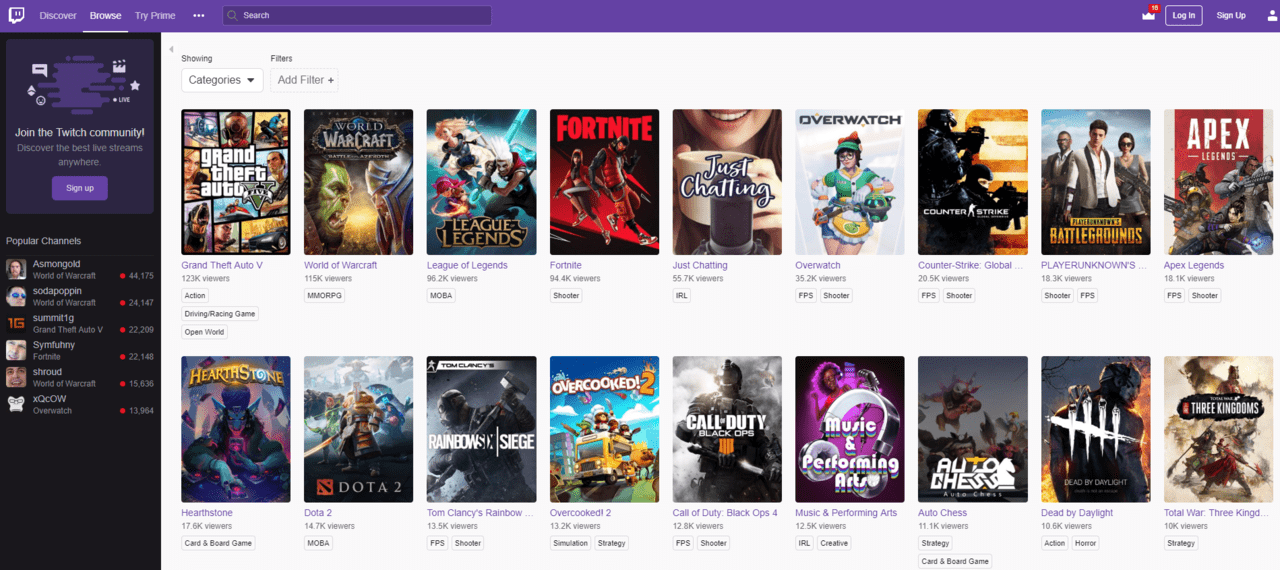This screenshot has height=570, width=1280.
Task: Open the Dead by Daylight cover
Action: pyautogui.click(x=1096, y=429)
